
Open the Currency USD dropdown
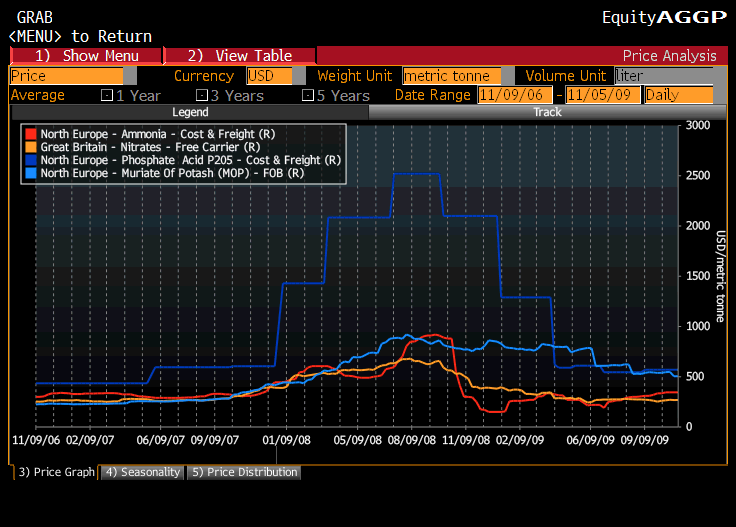click(269, 76)
